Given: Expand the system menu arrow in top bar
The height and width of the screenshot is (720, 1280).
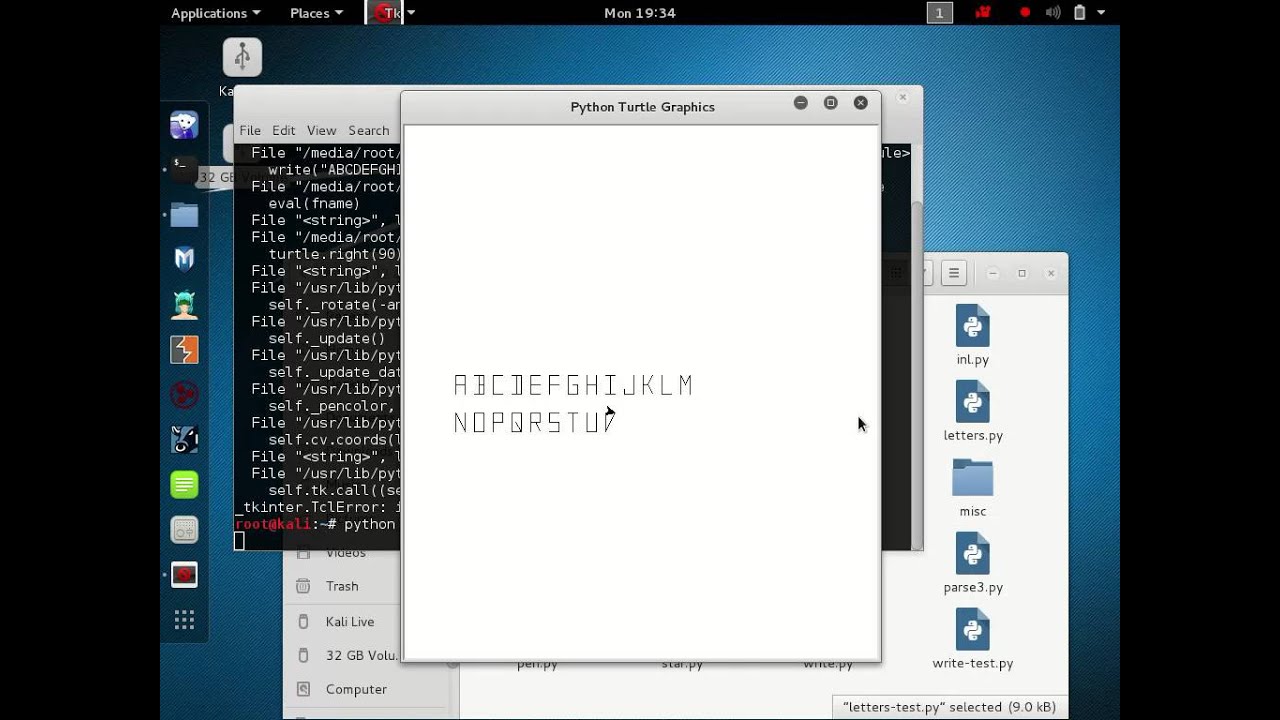Looking at the screenshot, I should (x=1101, y=13).
